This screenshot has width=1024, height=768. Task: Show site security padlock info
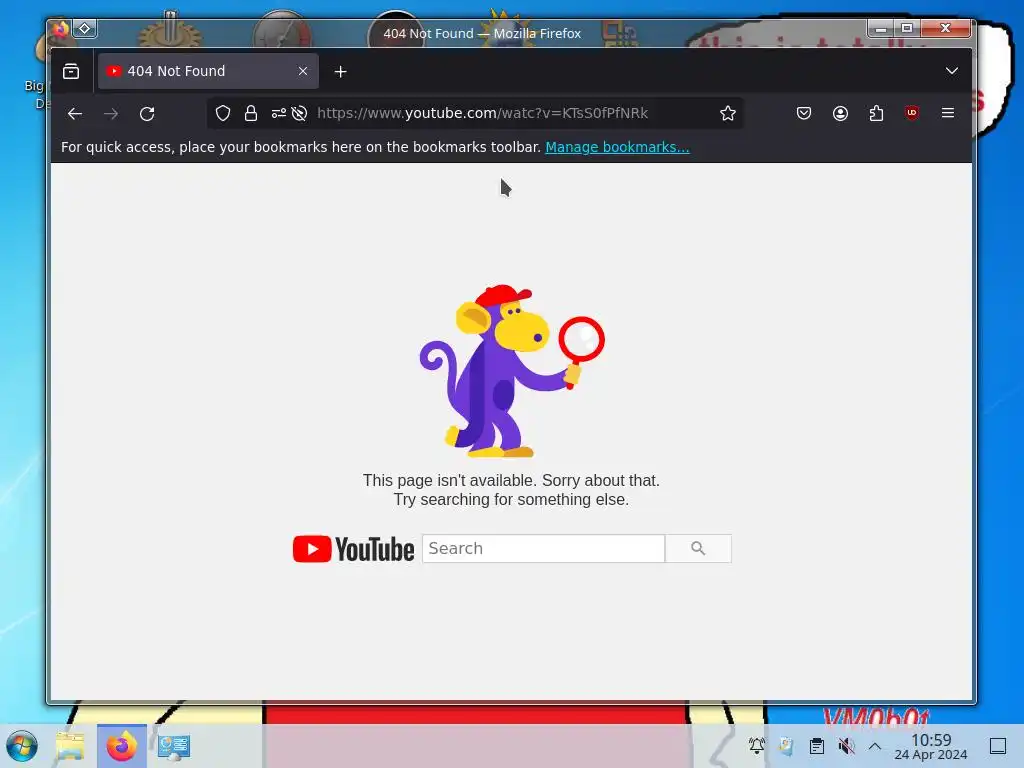pyautogui.click(x=251, y=114)
